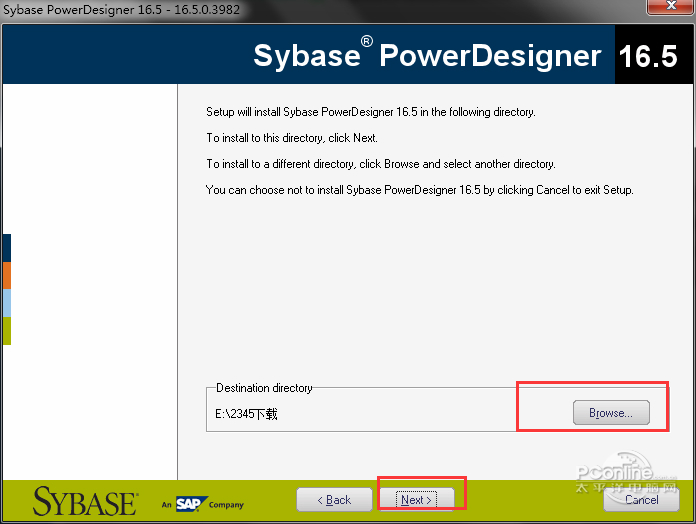Click the SAP logo in the footer
Screen dimensions: 696x524
click(191, 504)
